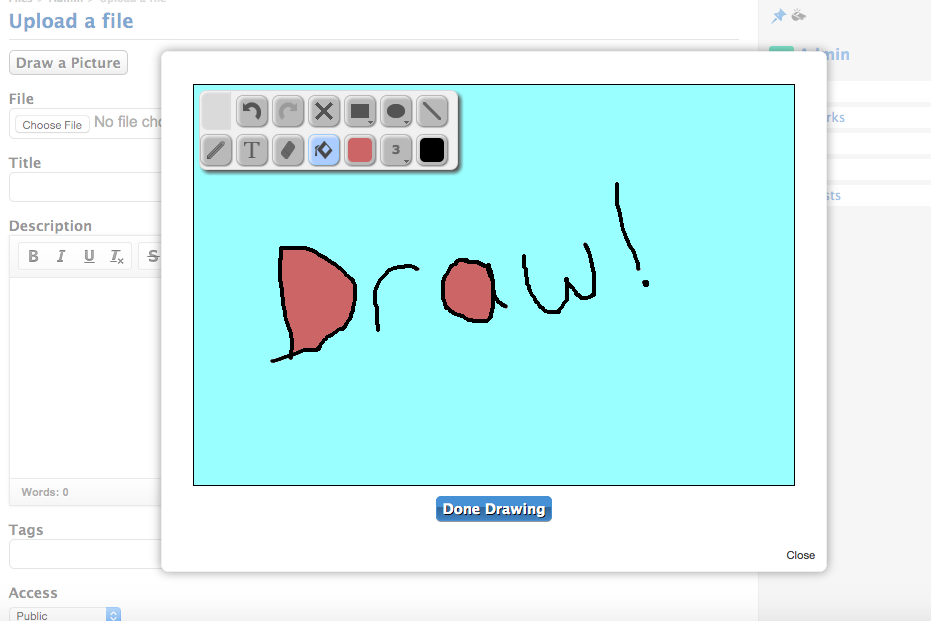
Task: Click the pin icon in sidebar
Action: 778,16
